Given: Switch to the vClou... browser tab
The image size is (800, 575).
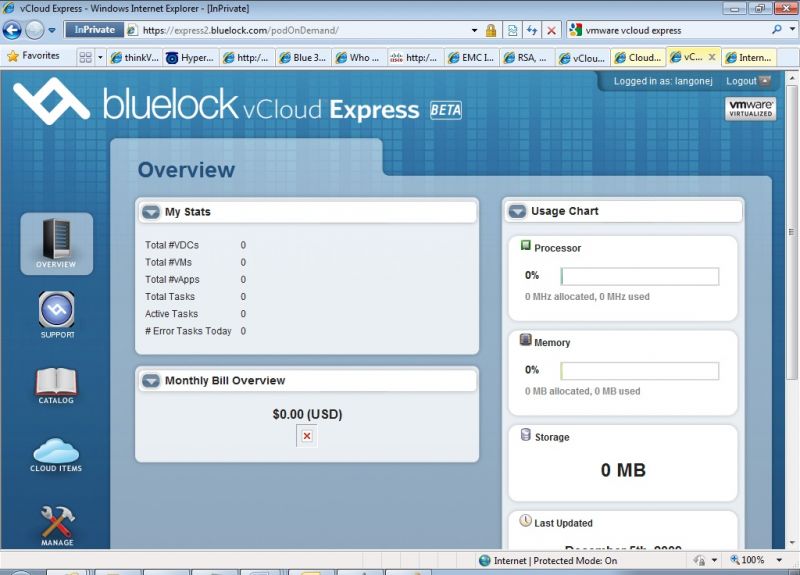Looking at the screenshot, I should tap(582, 58).
